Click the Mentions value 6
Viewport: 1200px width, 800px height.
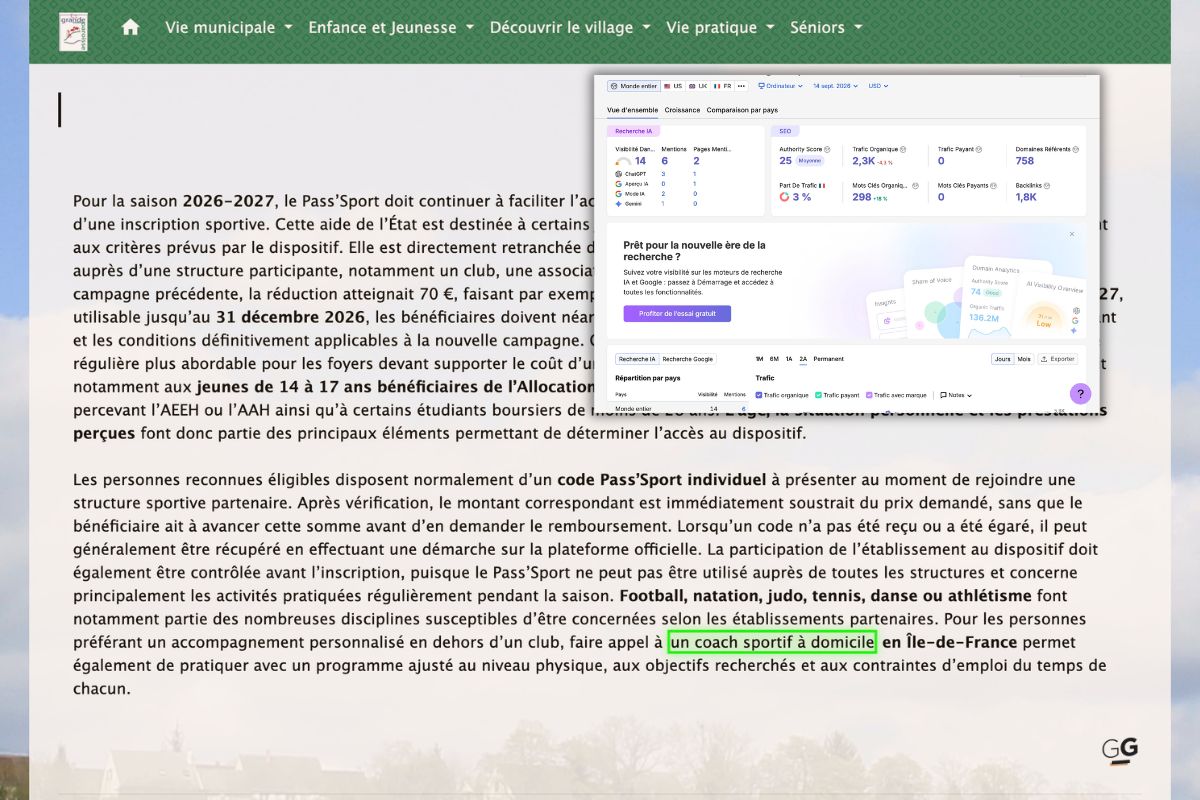[x=664, y=161]
